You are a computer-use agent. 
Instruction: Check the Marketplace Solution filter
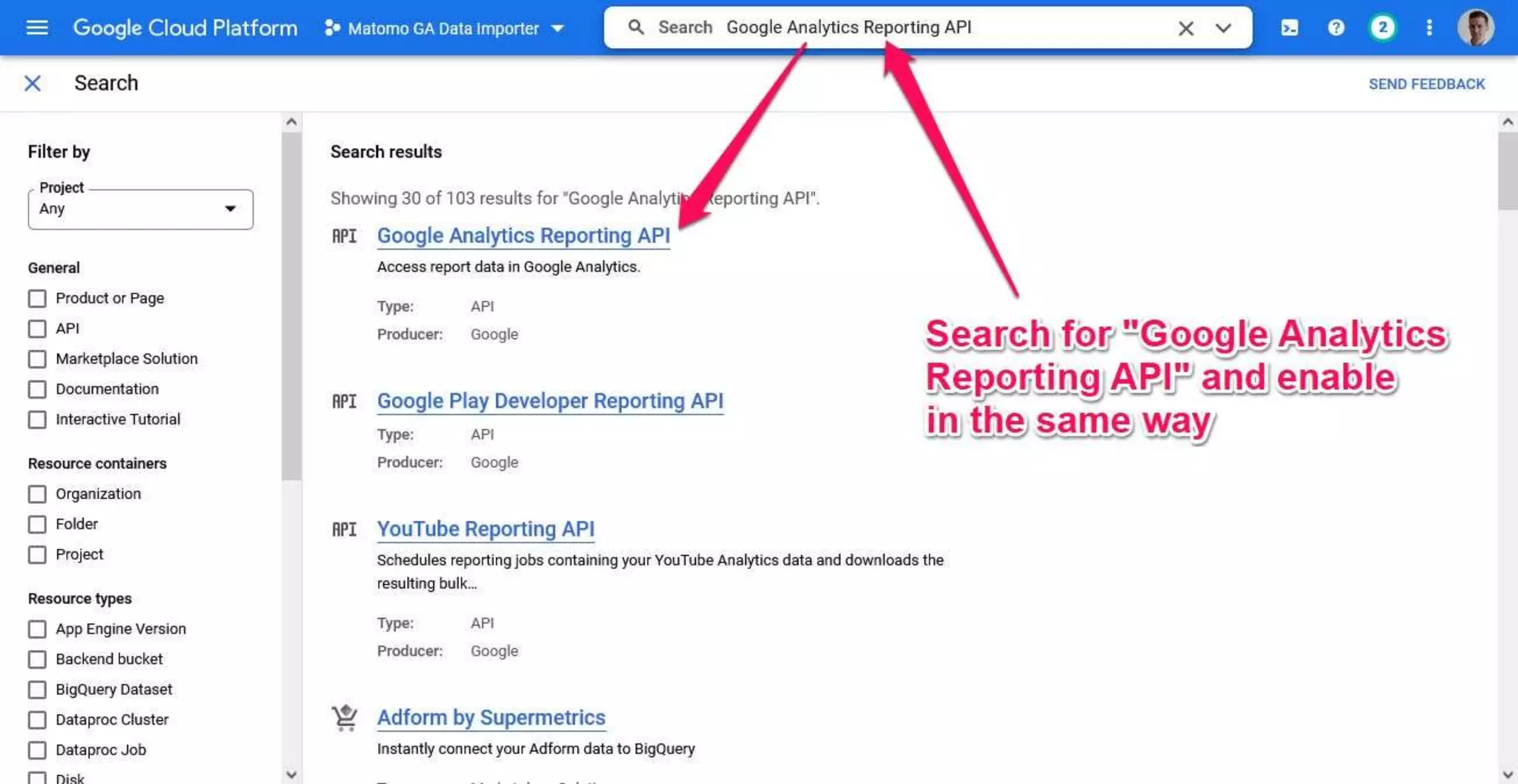[37, 359]
